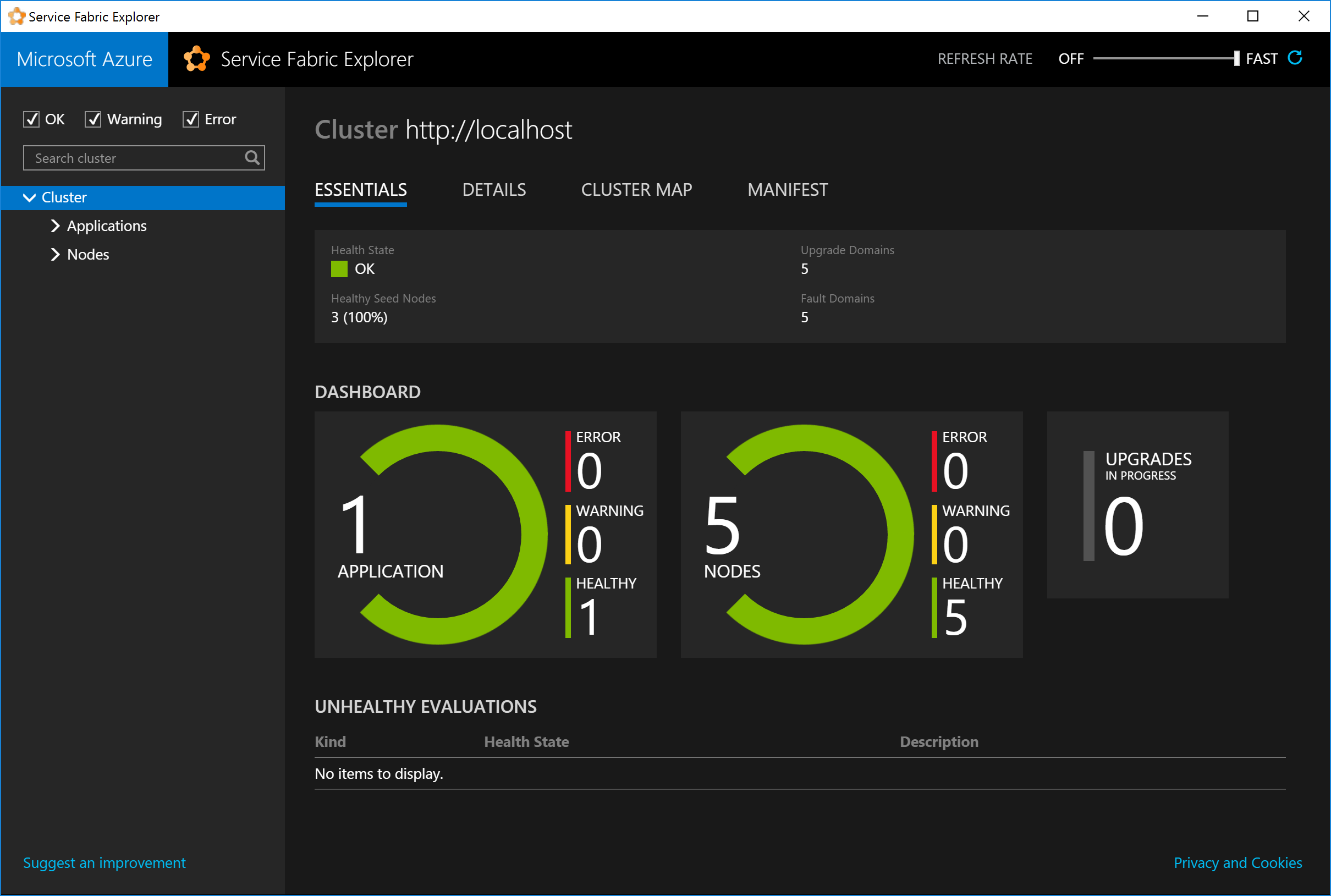The image size is (1331, 896).
Task: Click the Upgrade Domains value
Action: point(804,269)
